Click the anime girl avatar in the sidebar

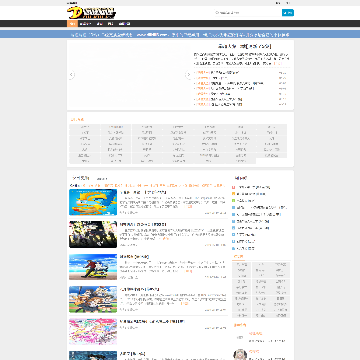[x=239, y=354]
